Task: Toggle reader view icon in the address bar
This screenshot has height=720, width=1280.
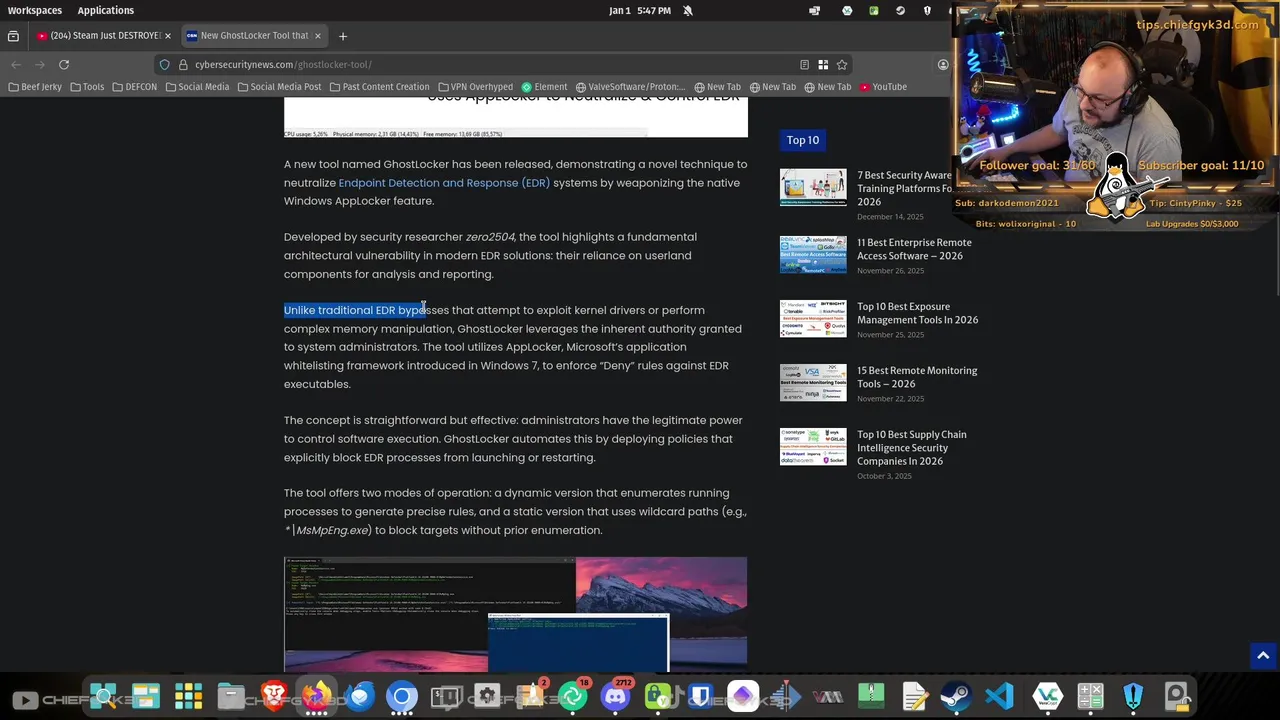Action: tap(802, 64)
